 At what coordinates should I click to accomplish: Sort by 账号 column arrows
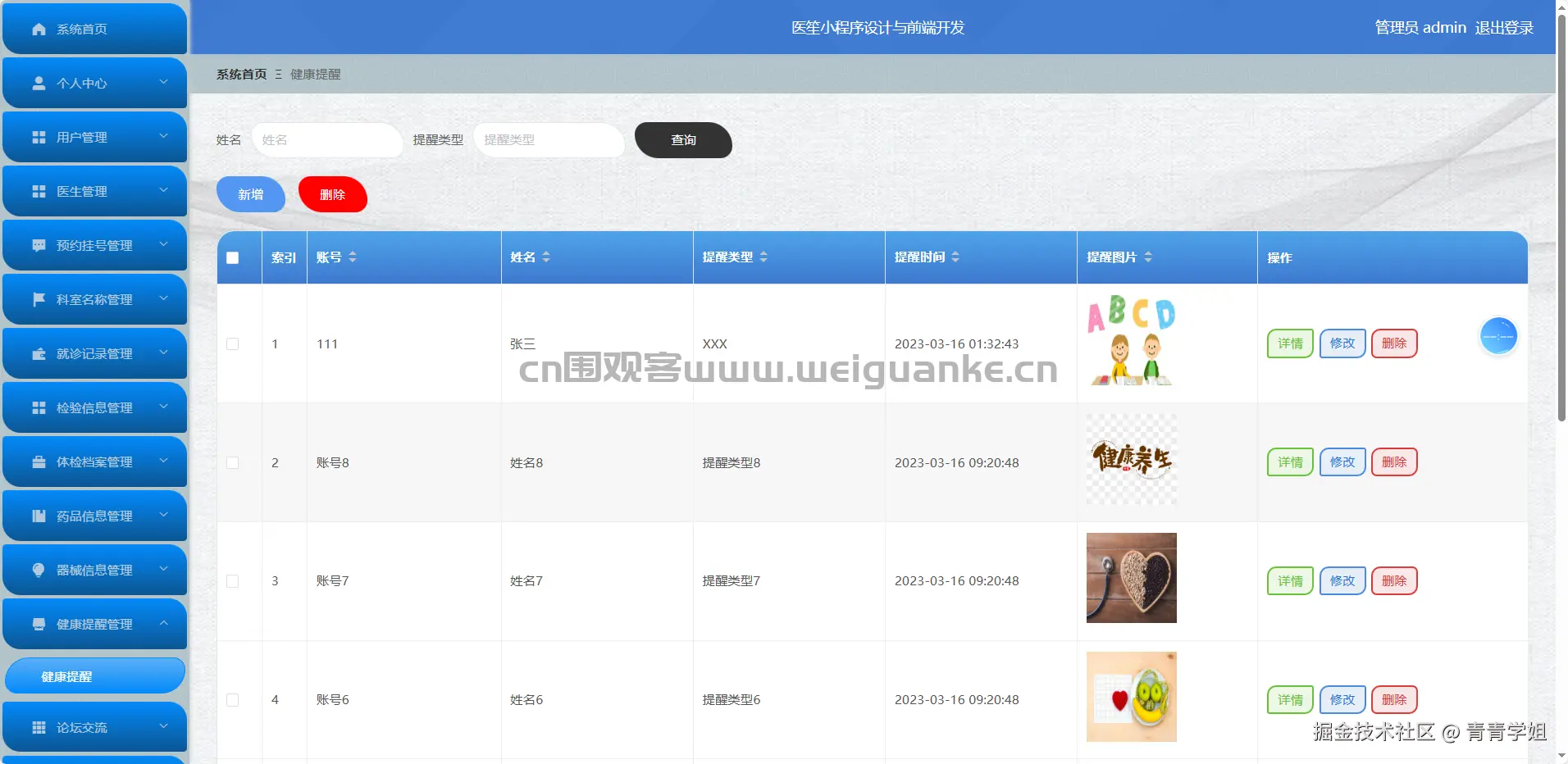point(353,257)
